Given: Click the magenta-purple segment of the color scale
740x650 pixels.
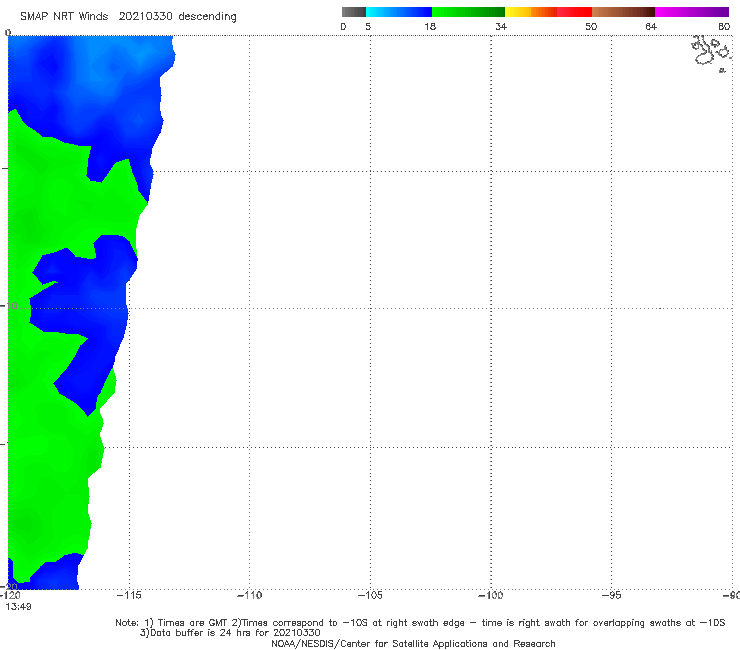Looking at the screenshot, I should coord(692,12).
